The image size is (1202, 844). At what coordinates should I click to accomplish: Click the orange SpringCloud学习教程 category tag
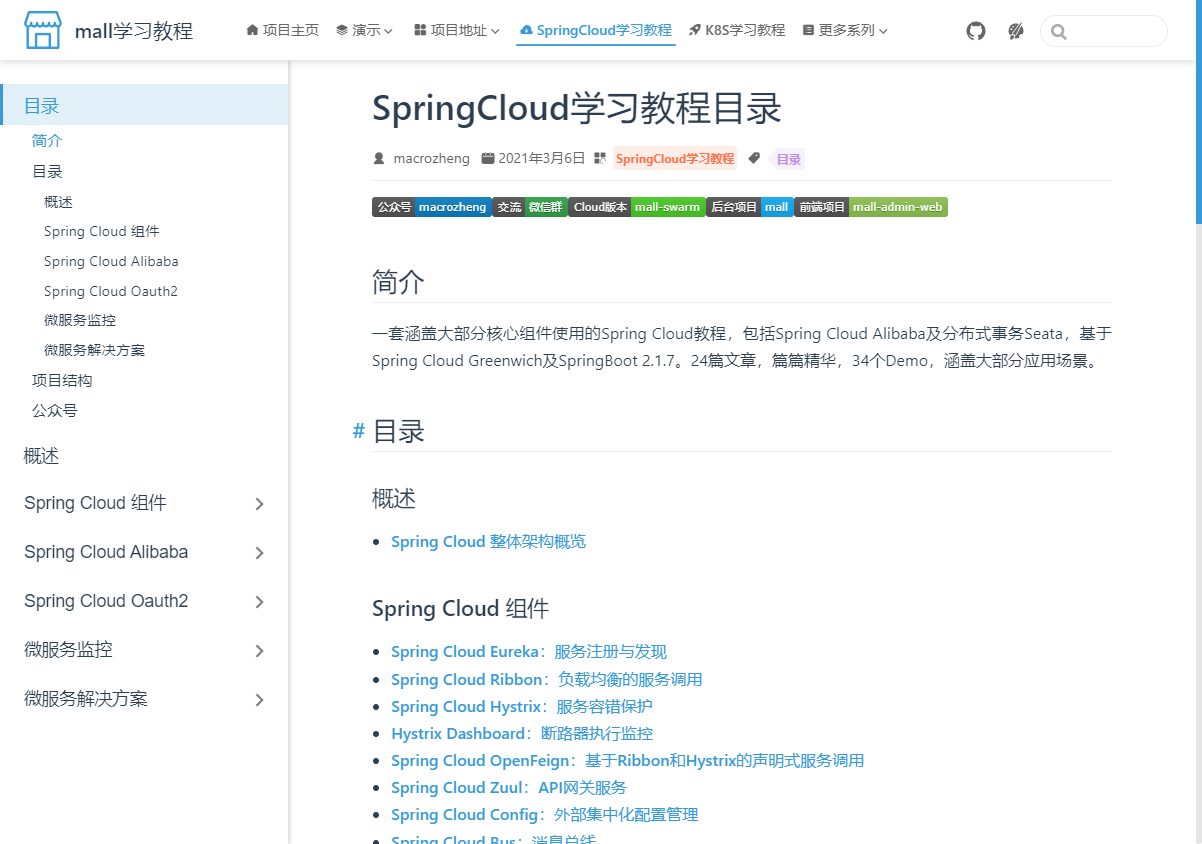click(675, 158)
